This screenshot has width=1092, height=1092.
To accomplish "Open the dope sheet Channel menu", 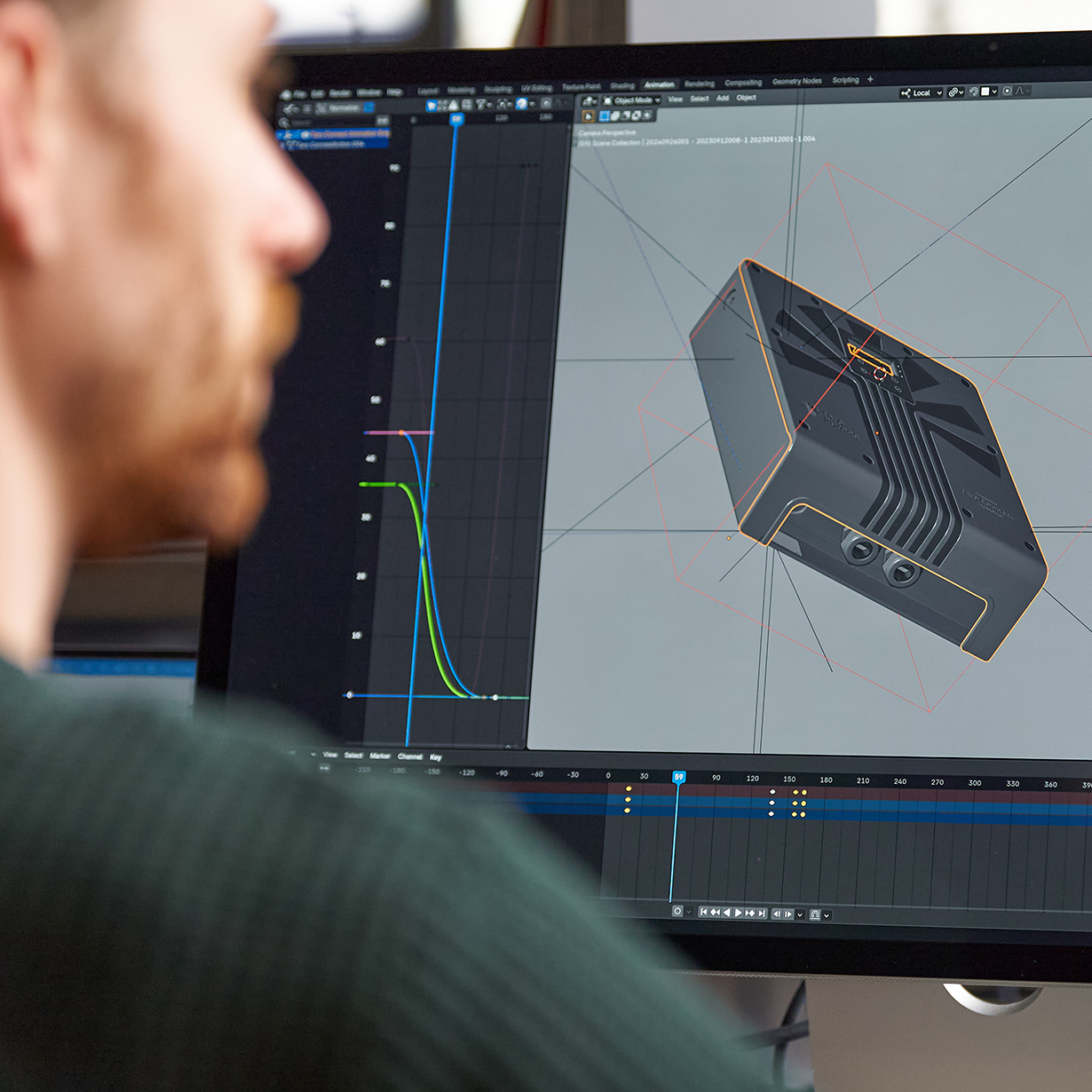I will [410, 756].
